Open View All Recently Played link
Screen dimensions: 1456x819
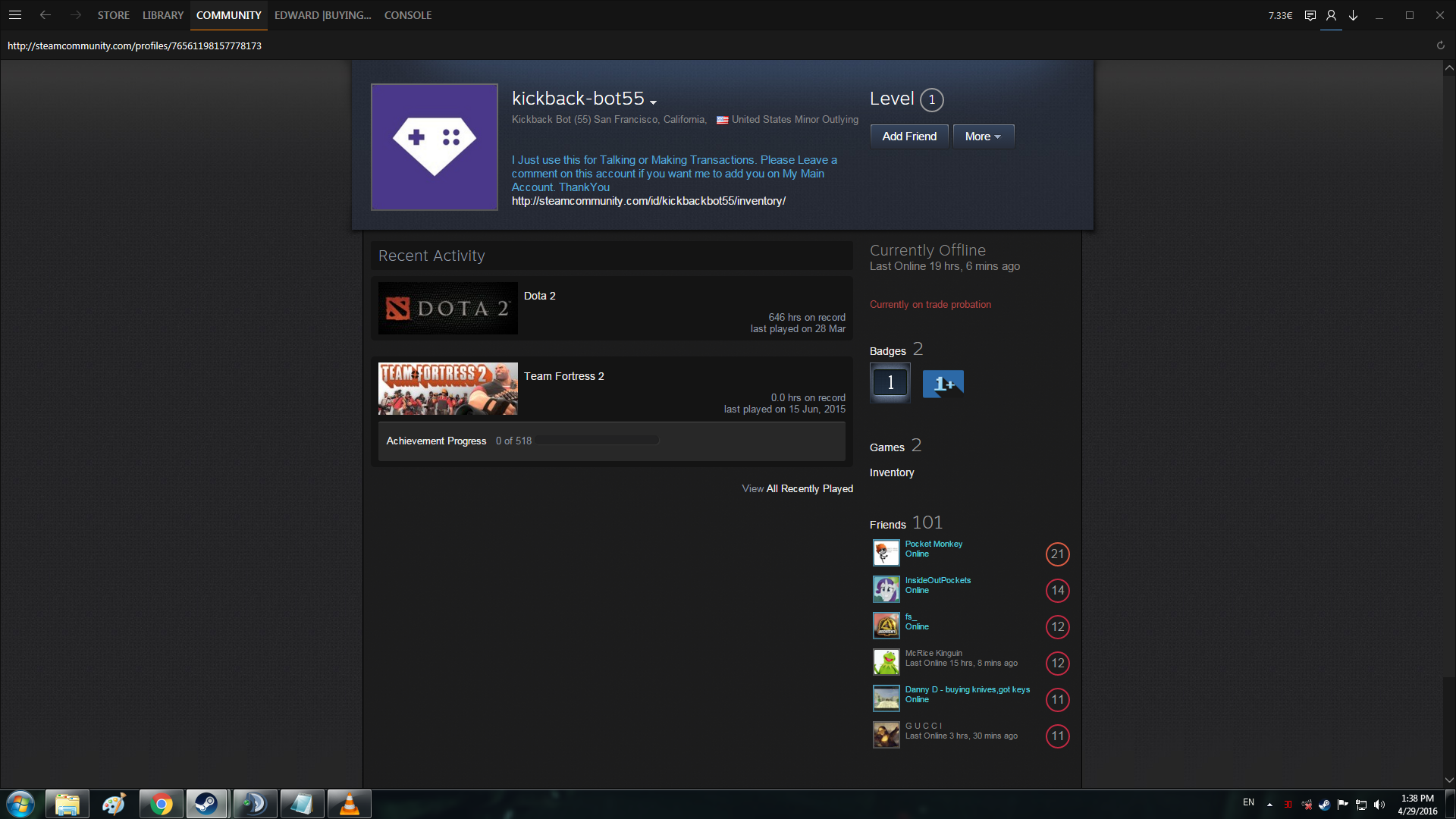[797, 488]
